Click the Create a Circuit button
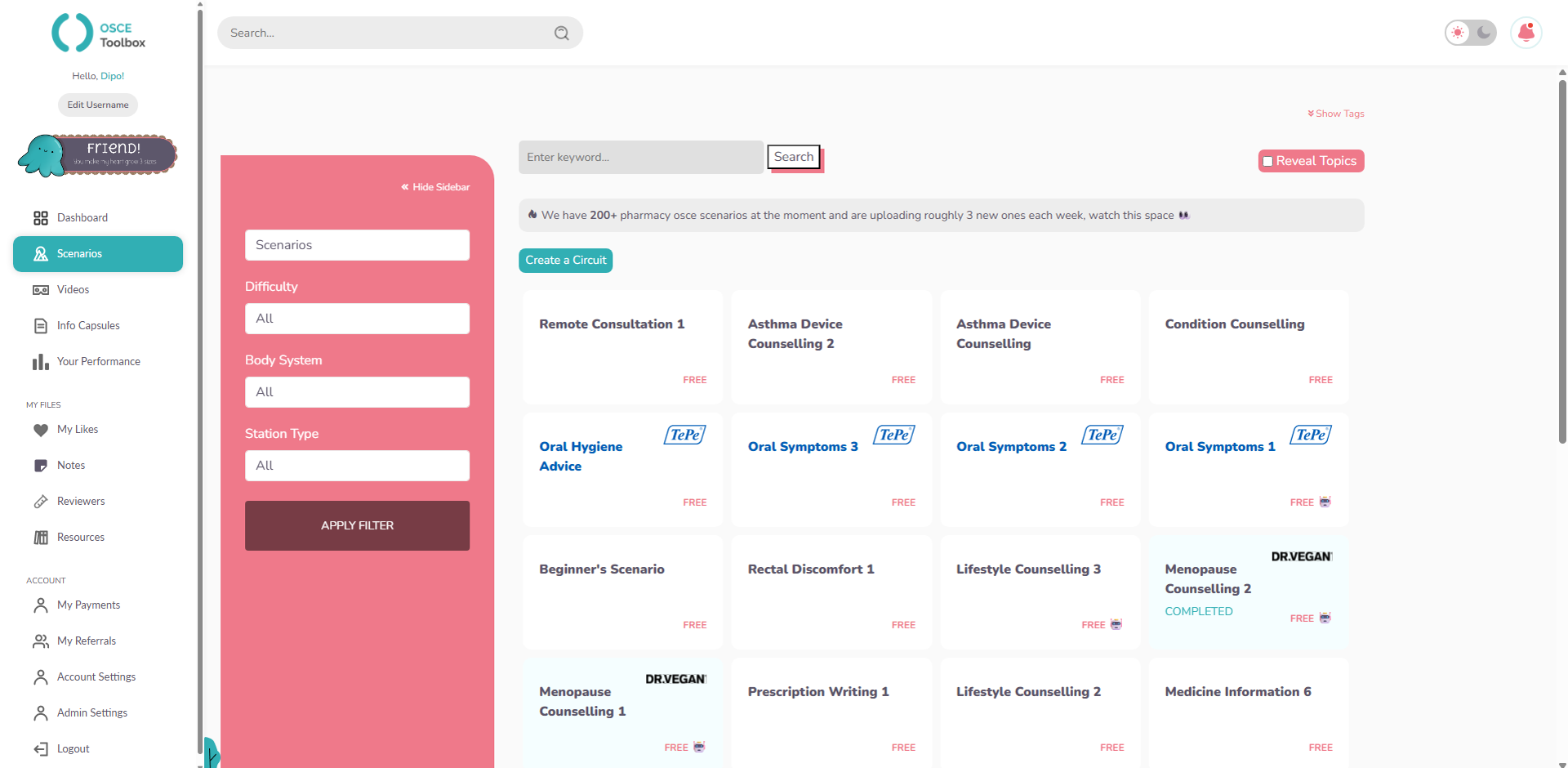This screenshot has width=1568, height=768. (566, 261)
